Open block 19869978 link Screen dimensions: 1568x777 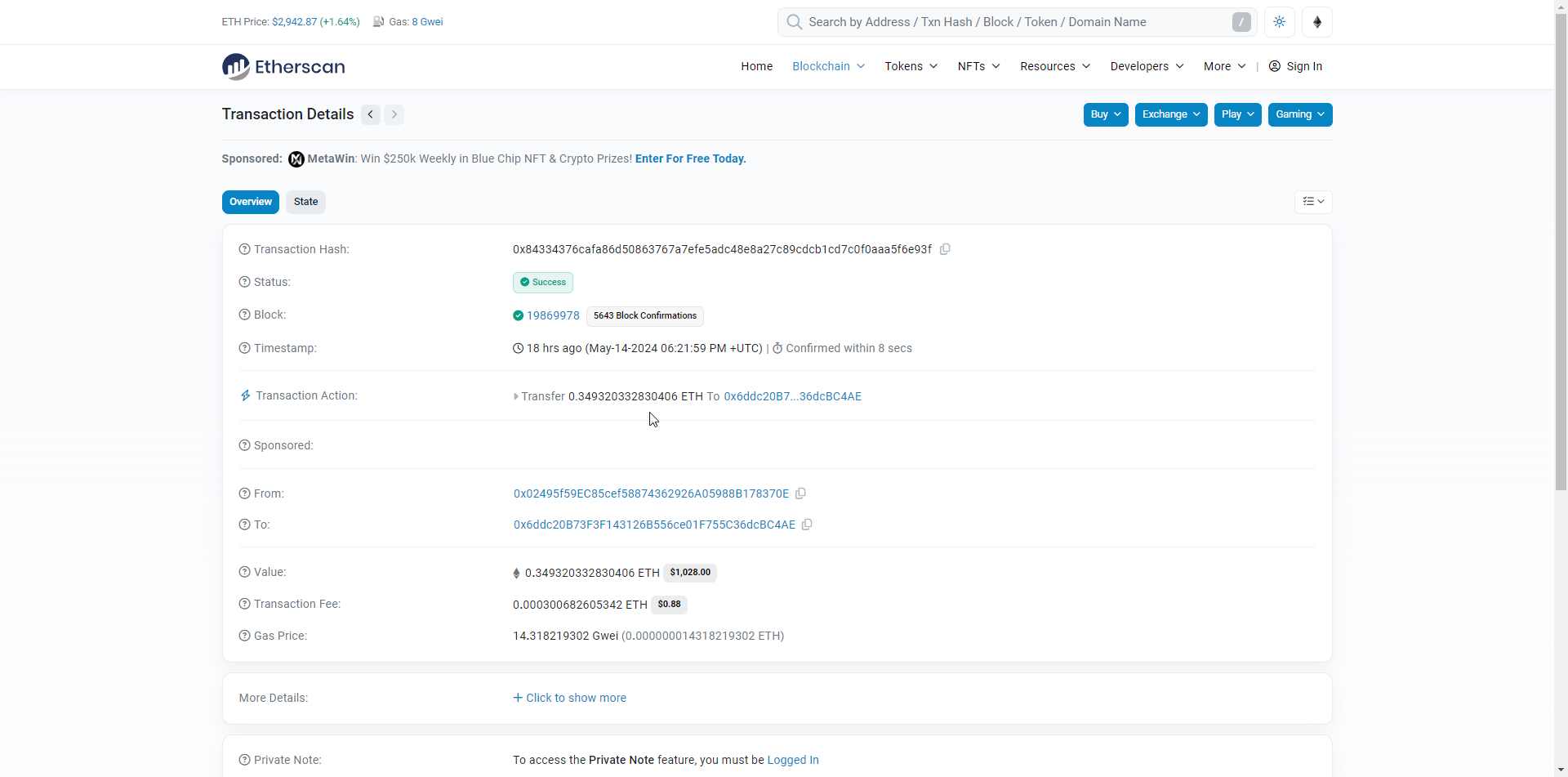tap(553, 315)
